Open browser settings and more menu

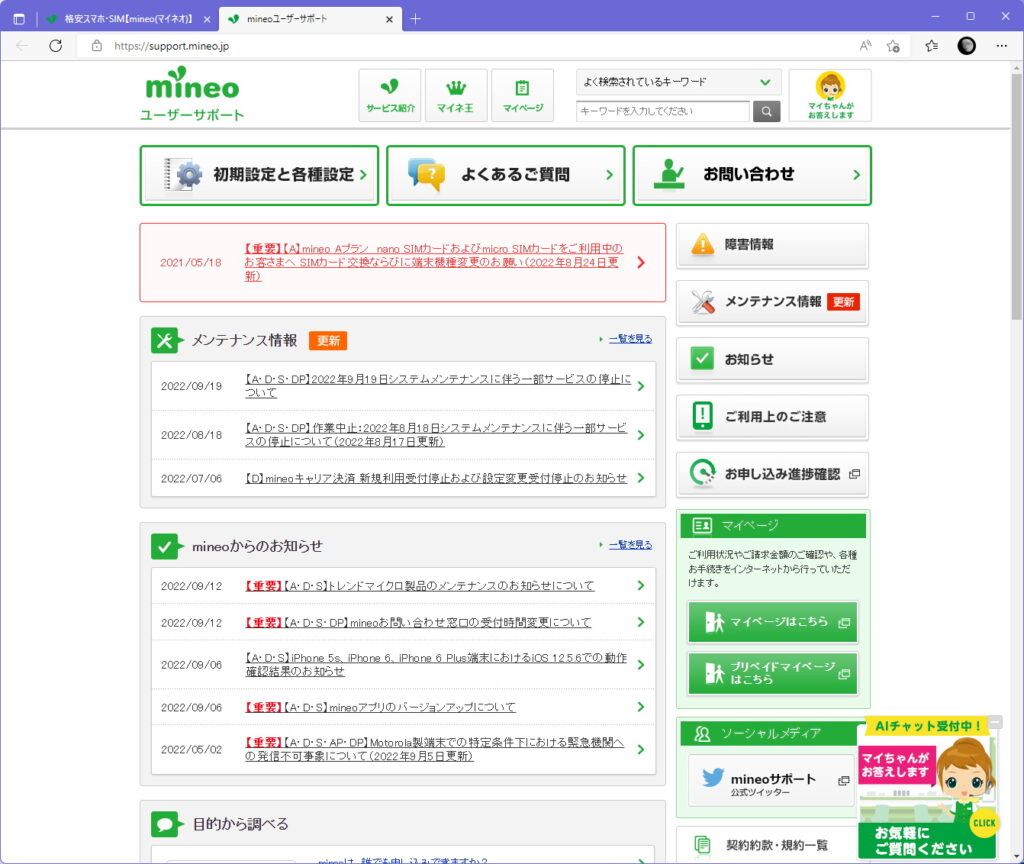click(x=1002, y=46)
